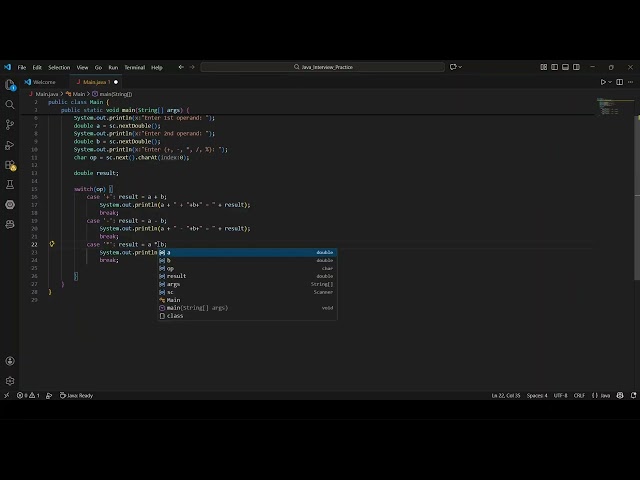Open the View menu
This screenshot has height=480, width=640.
point(82,67)
